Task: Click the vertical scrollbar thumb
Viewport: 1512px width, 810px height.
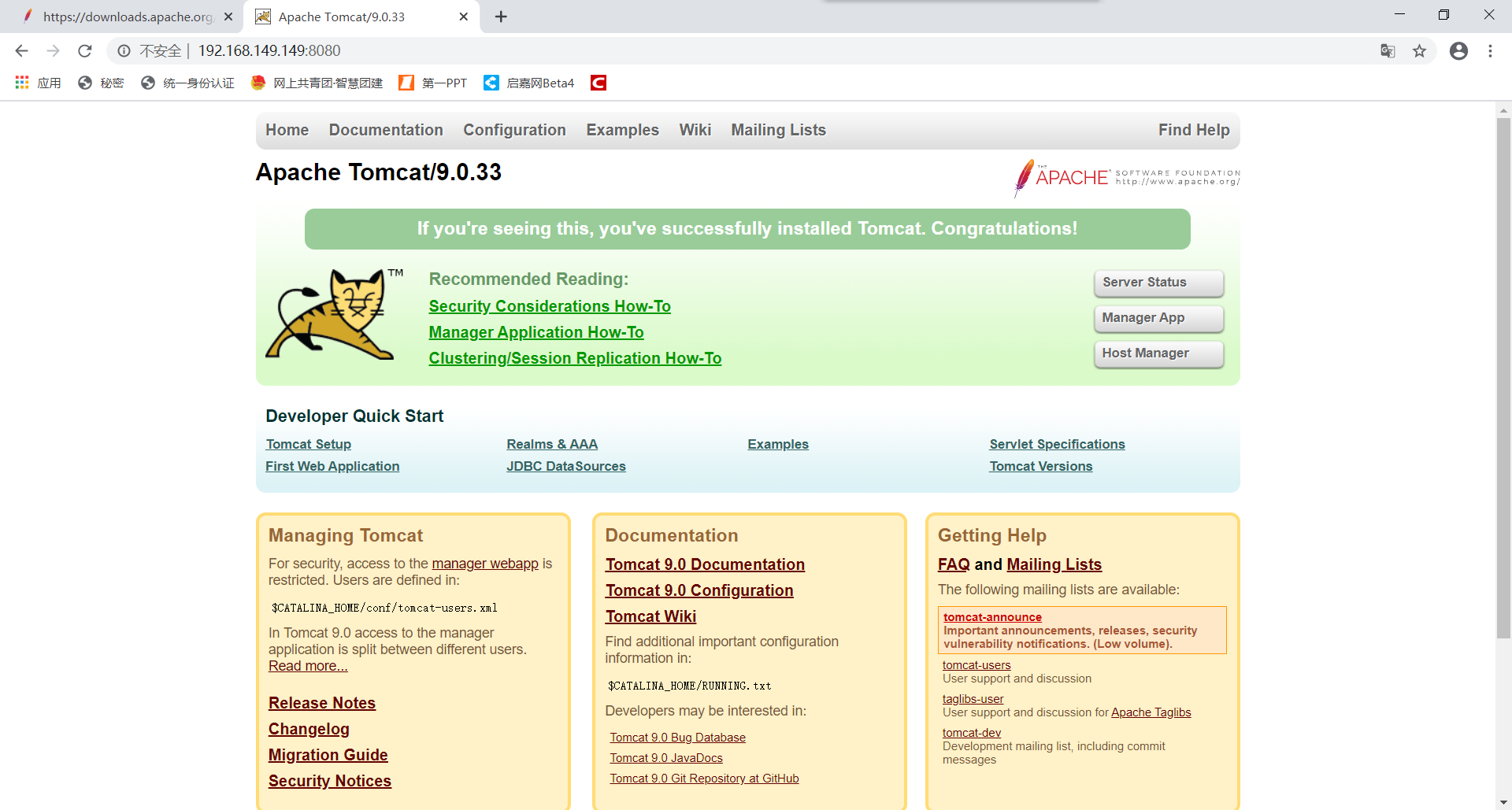Action: pyautogui.click(x=1503, y=378)
